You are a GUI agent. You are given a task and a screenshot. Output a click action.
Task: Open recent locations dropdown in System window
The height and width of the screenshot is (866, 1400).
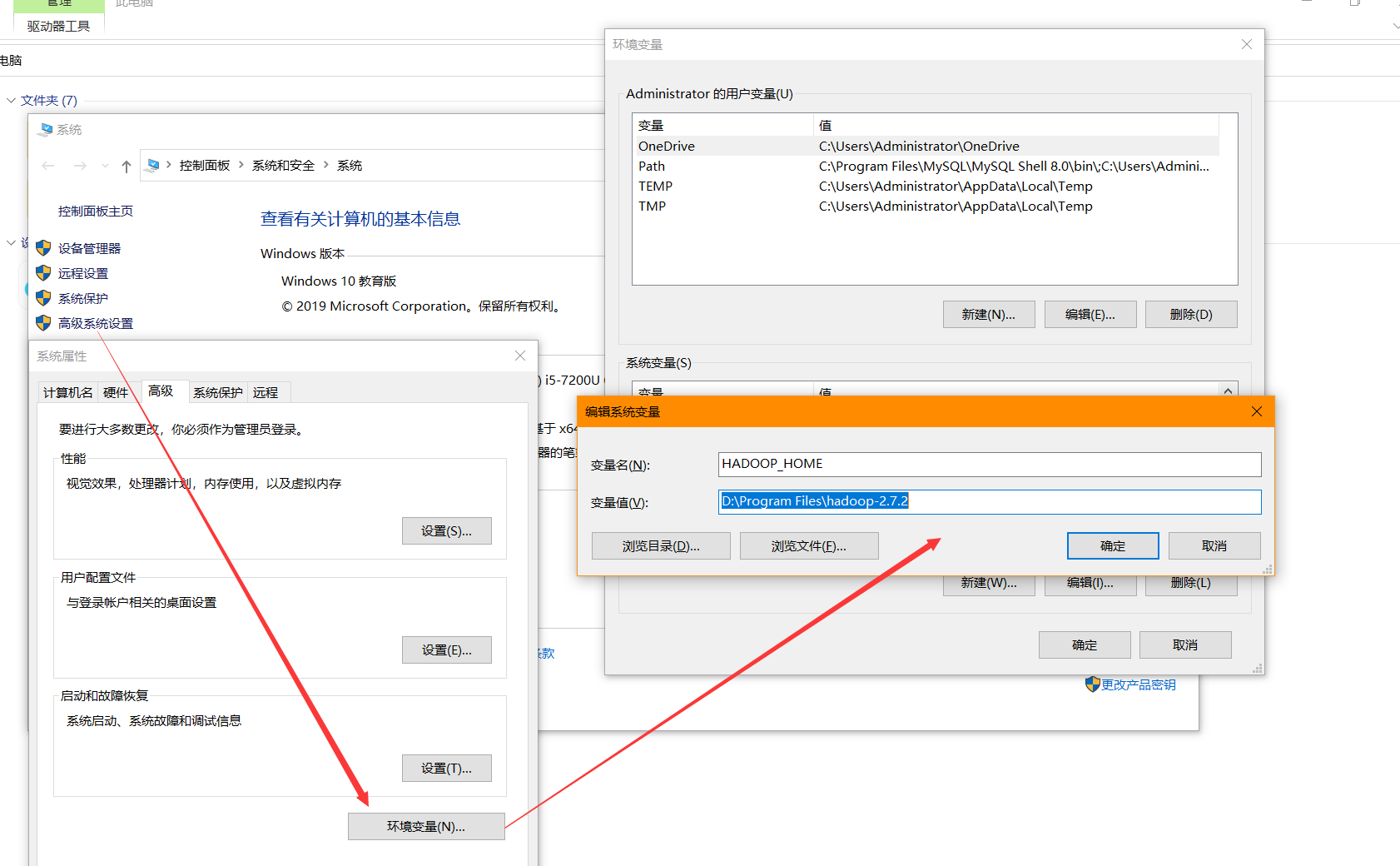[x=105, y=166]
